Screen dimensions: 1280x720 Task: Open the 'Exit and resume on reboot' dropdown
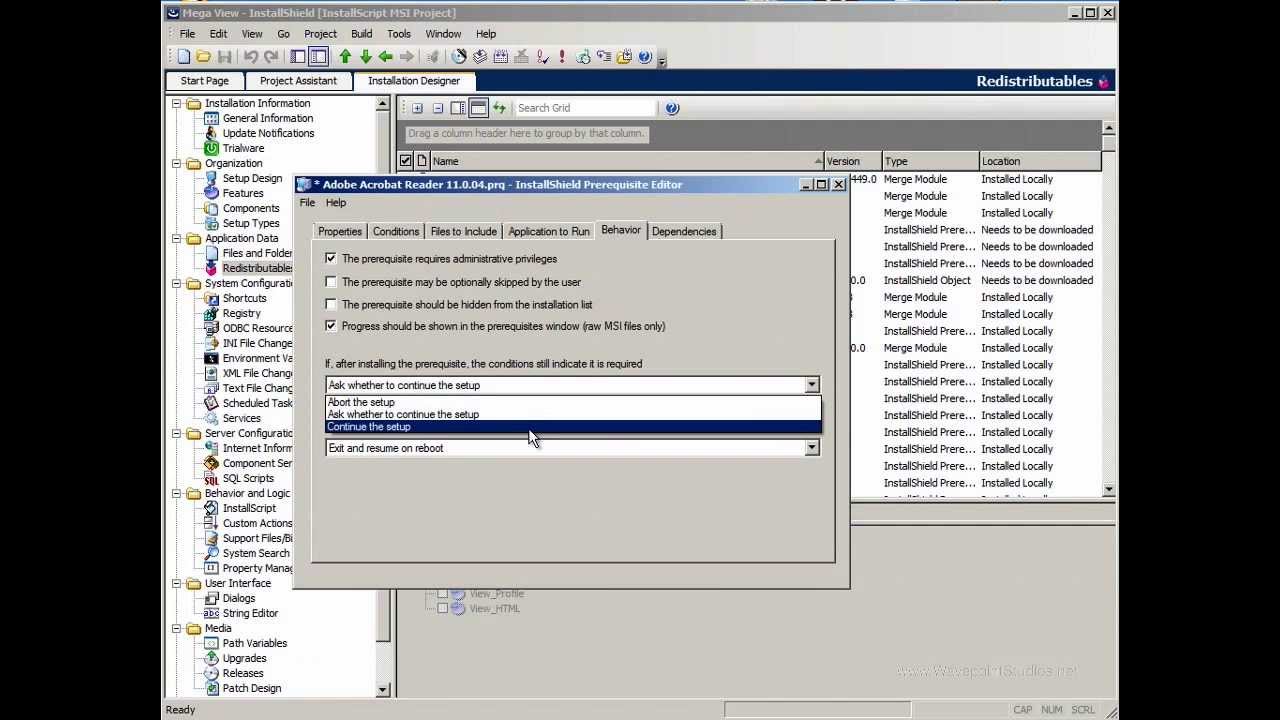click(x=811, y=448)
